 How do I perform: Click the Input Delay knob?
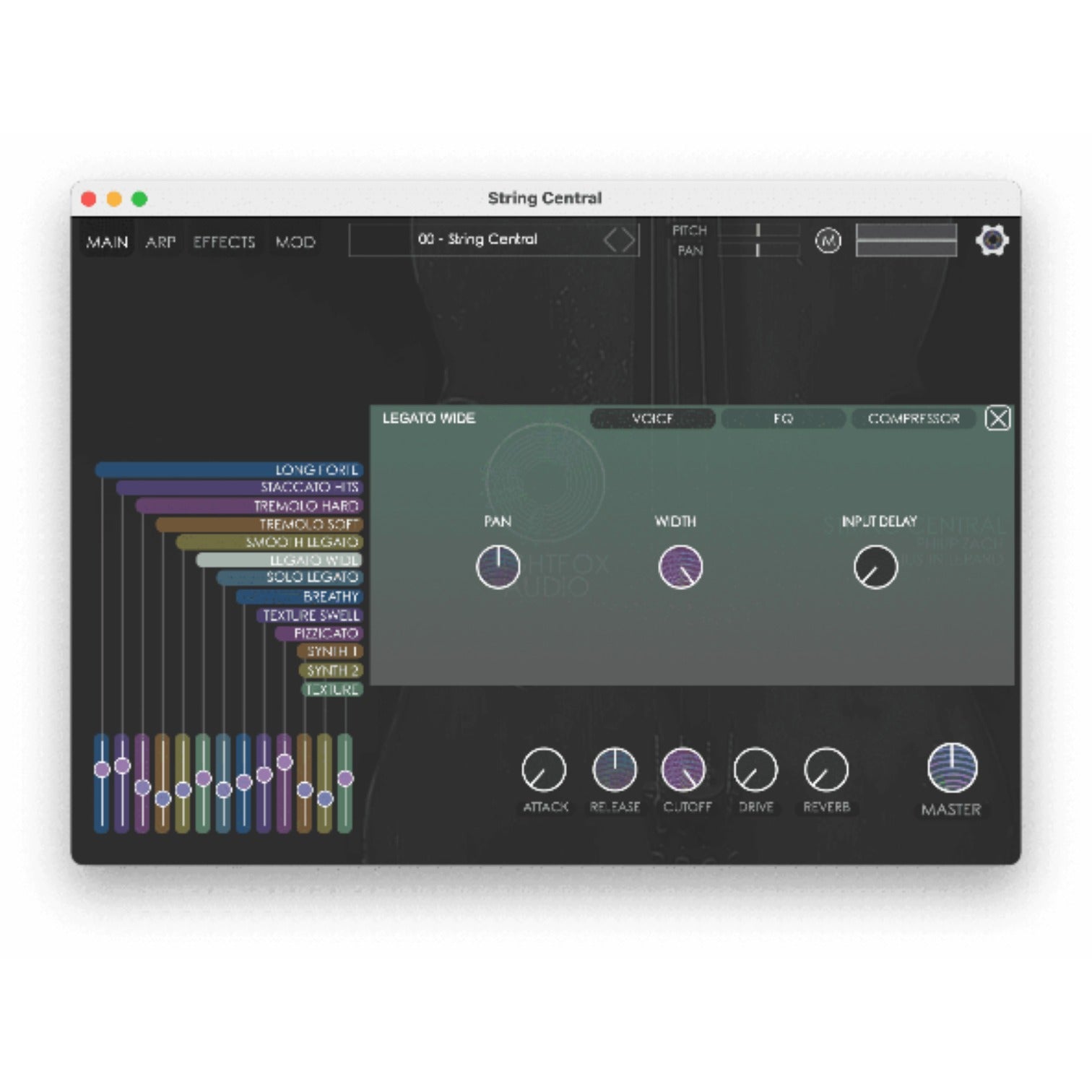[875, 567]
